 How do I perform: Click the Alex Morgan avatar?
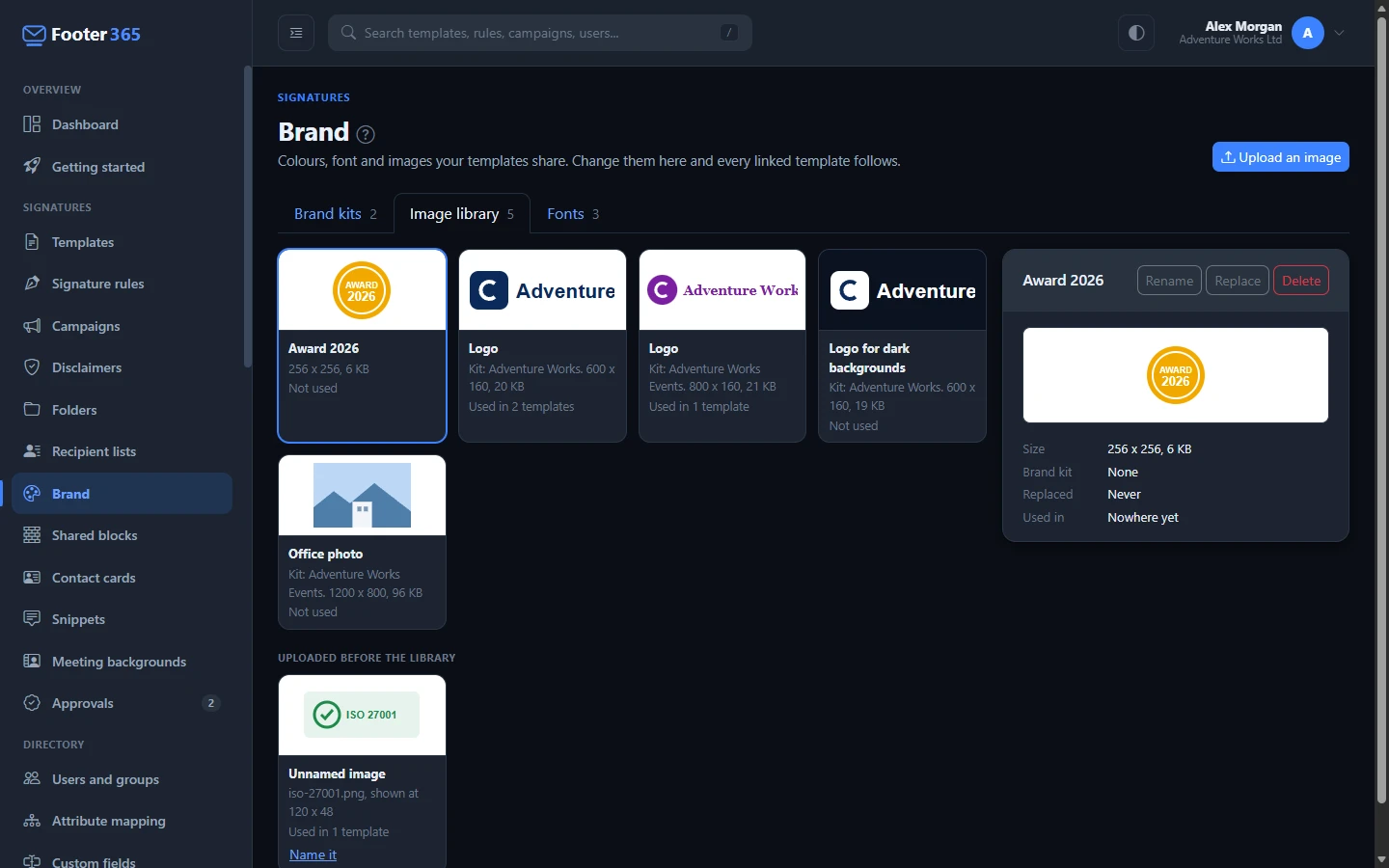tap(1308, 33)
